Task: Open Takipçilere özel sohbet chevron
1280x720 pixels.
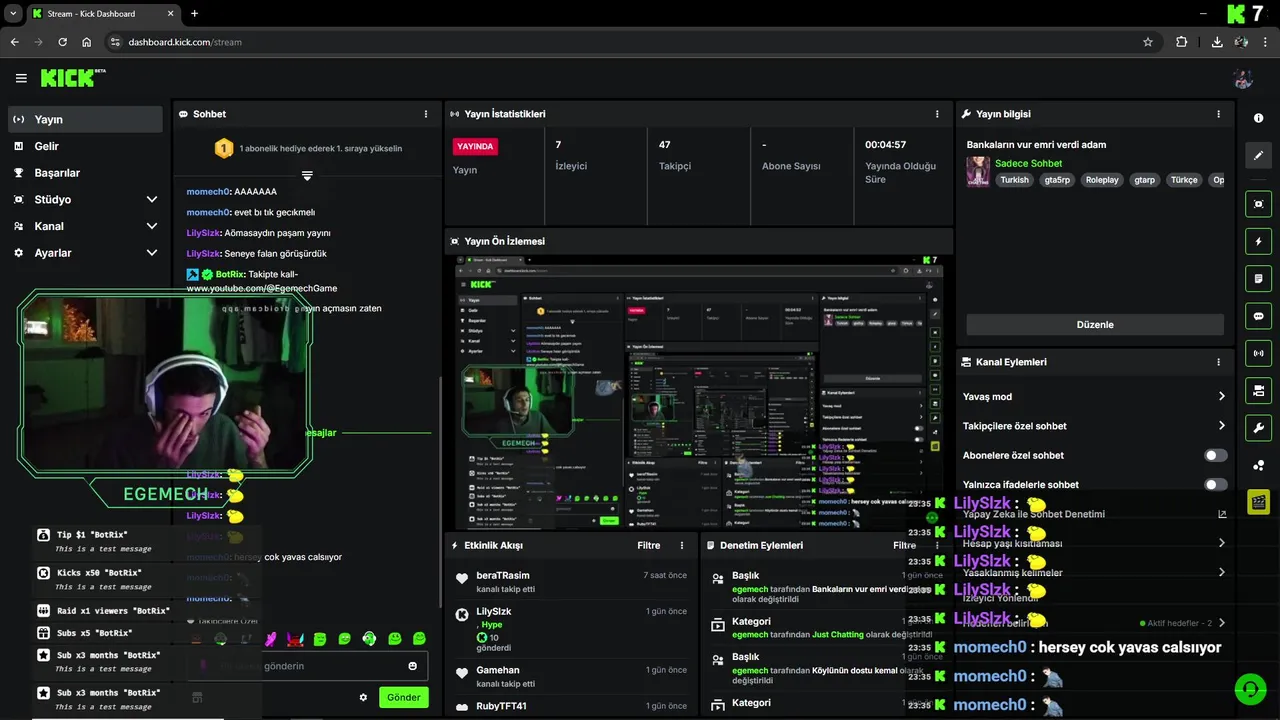Action: 1221,425
